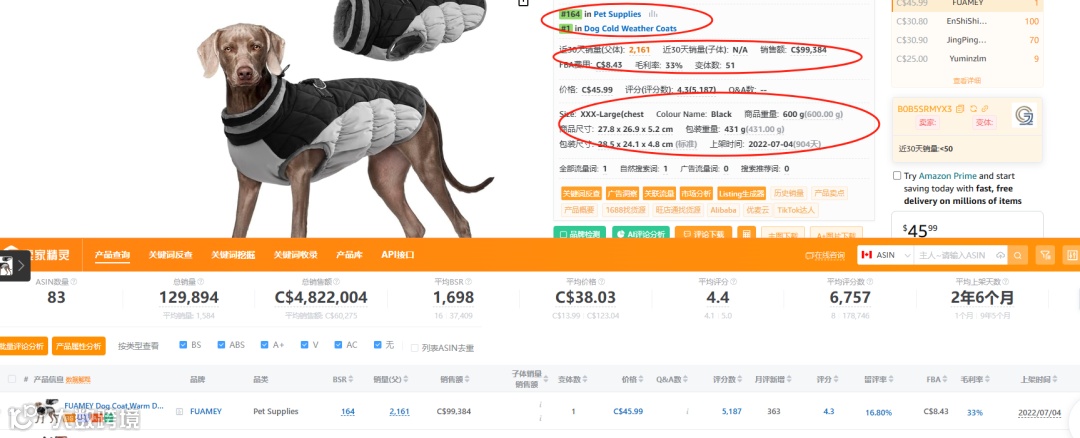Open the Dog Cold Weather Coats link
This screenshot has width=1080, height=438.
coord(630,29)
